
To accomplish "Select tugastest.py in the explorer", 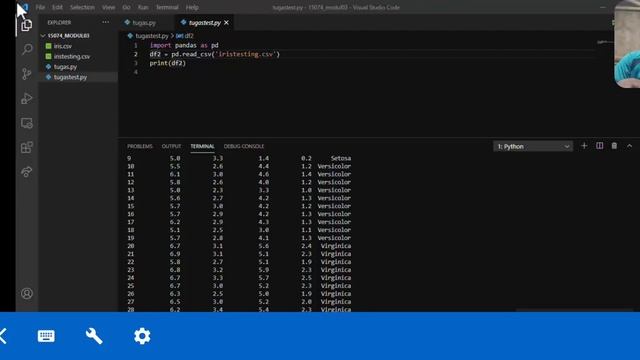I will click(x=70, y=77).
